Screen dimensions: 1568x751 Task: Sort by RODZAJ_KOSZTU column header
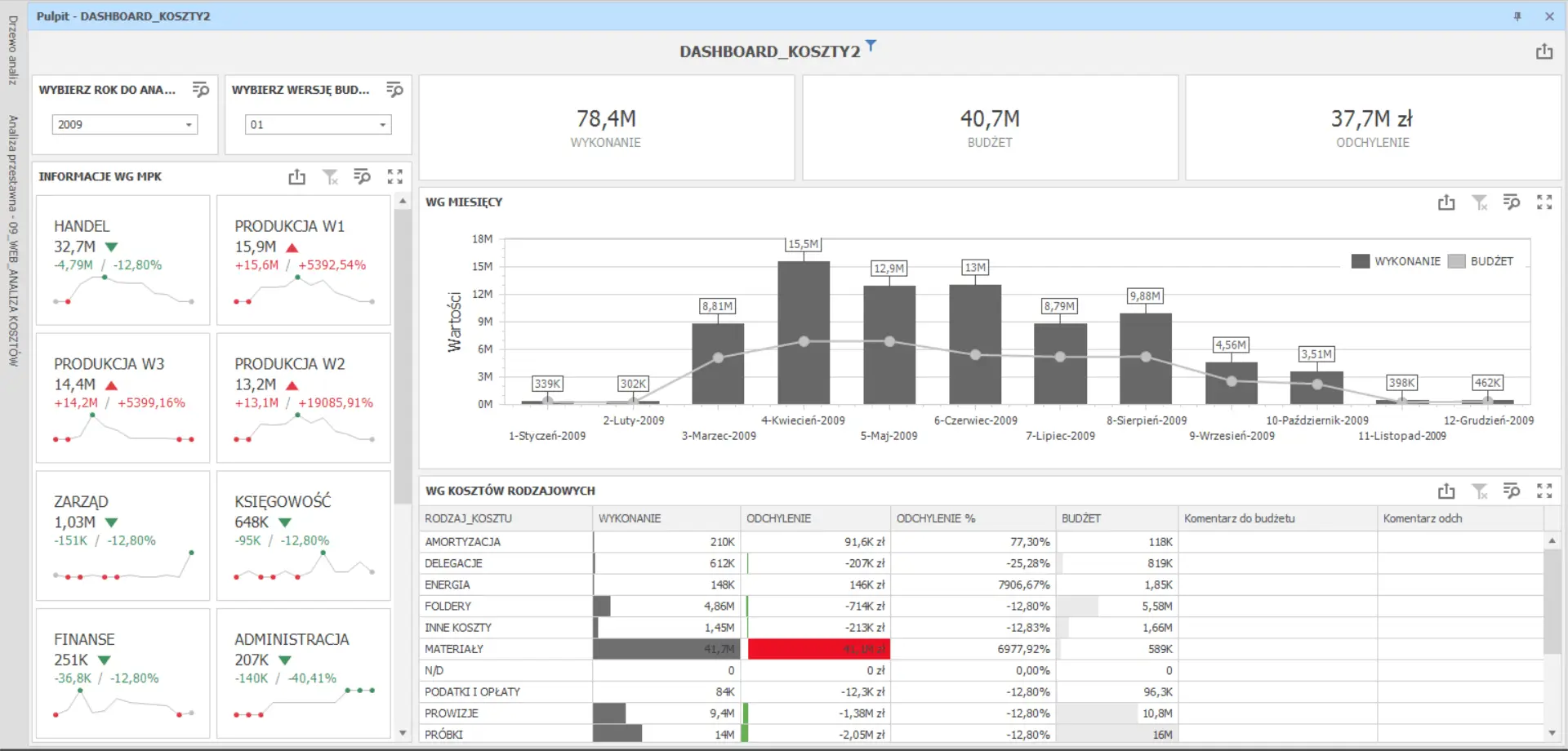(506, 518)
